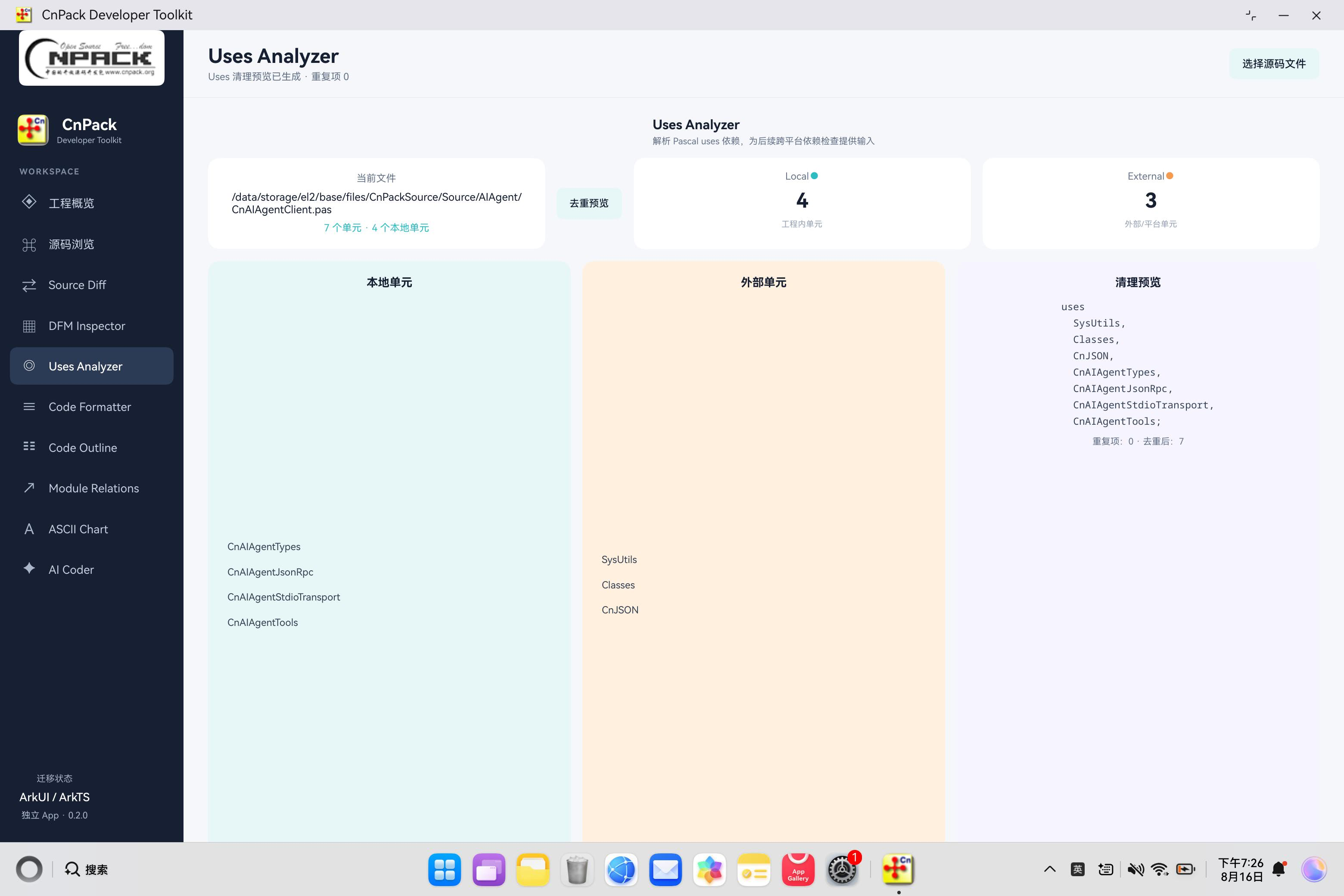Screen dimensions: 1344x896
Task: Click the teal Local indicator dot
Action: (x=814, y=175)
